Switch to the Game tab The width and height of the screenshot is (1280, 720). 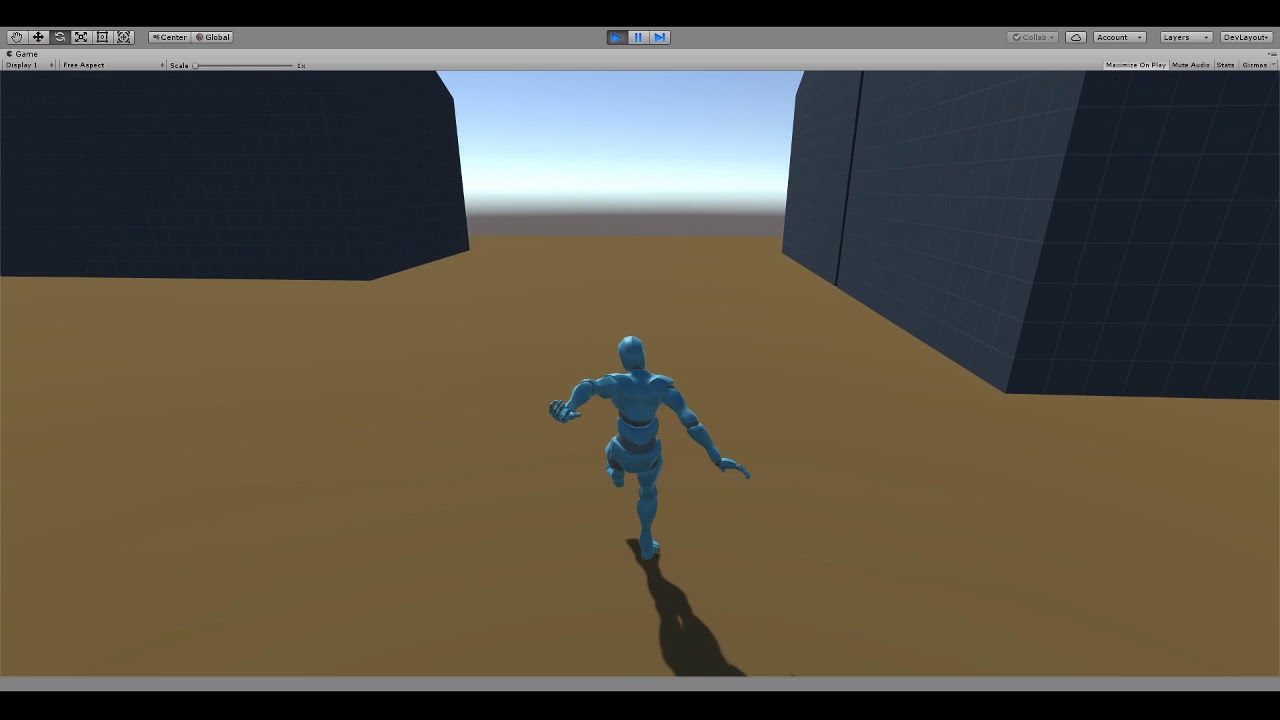[x=23, y=54]
